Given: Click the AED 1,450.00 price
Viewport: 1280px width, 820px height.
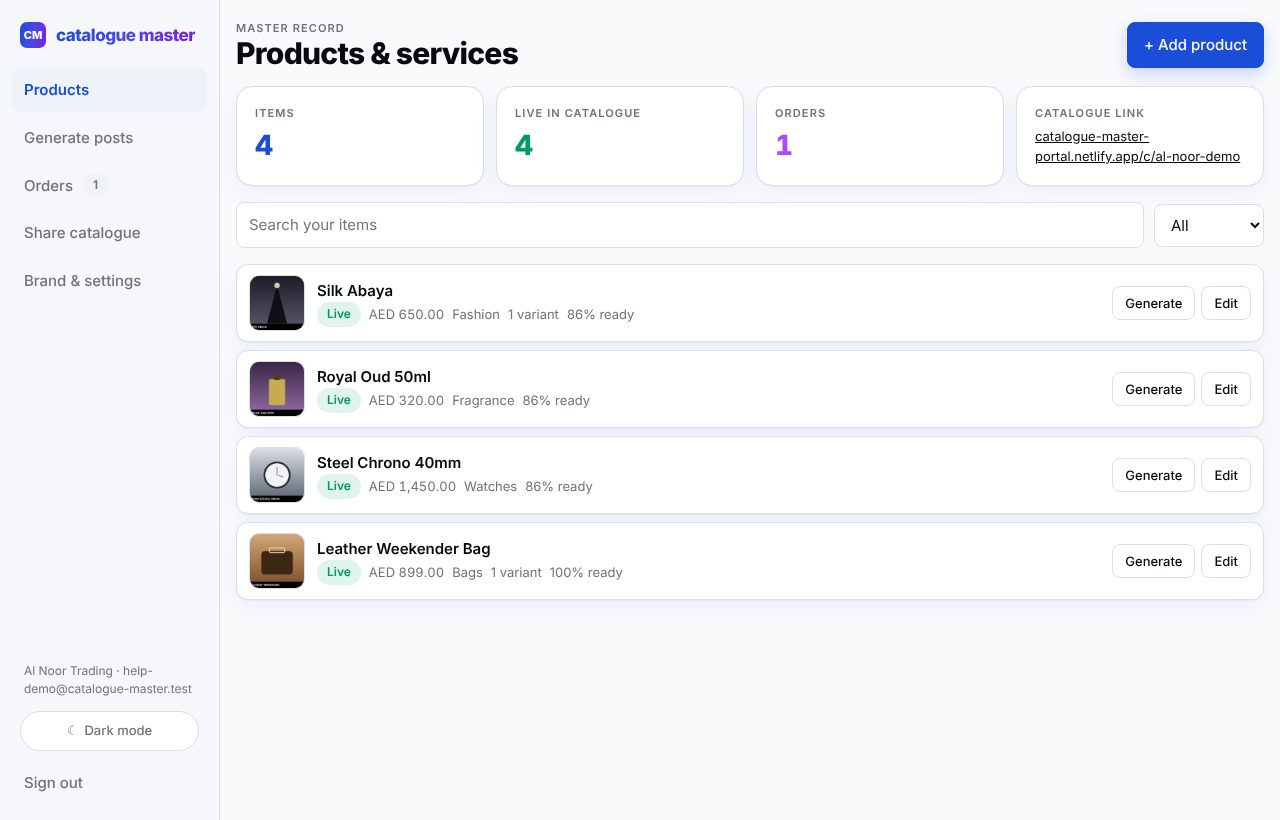Looking at the screenshot, I should tap(412, 487).
